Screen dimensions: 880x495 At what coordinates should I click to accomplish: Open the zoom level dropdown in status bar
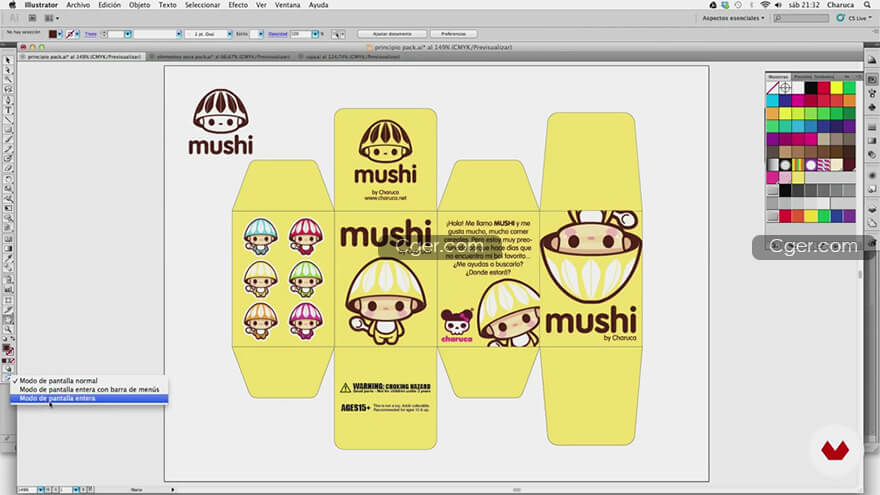[40, 490]
